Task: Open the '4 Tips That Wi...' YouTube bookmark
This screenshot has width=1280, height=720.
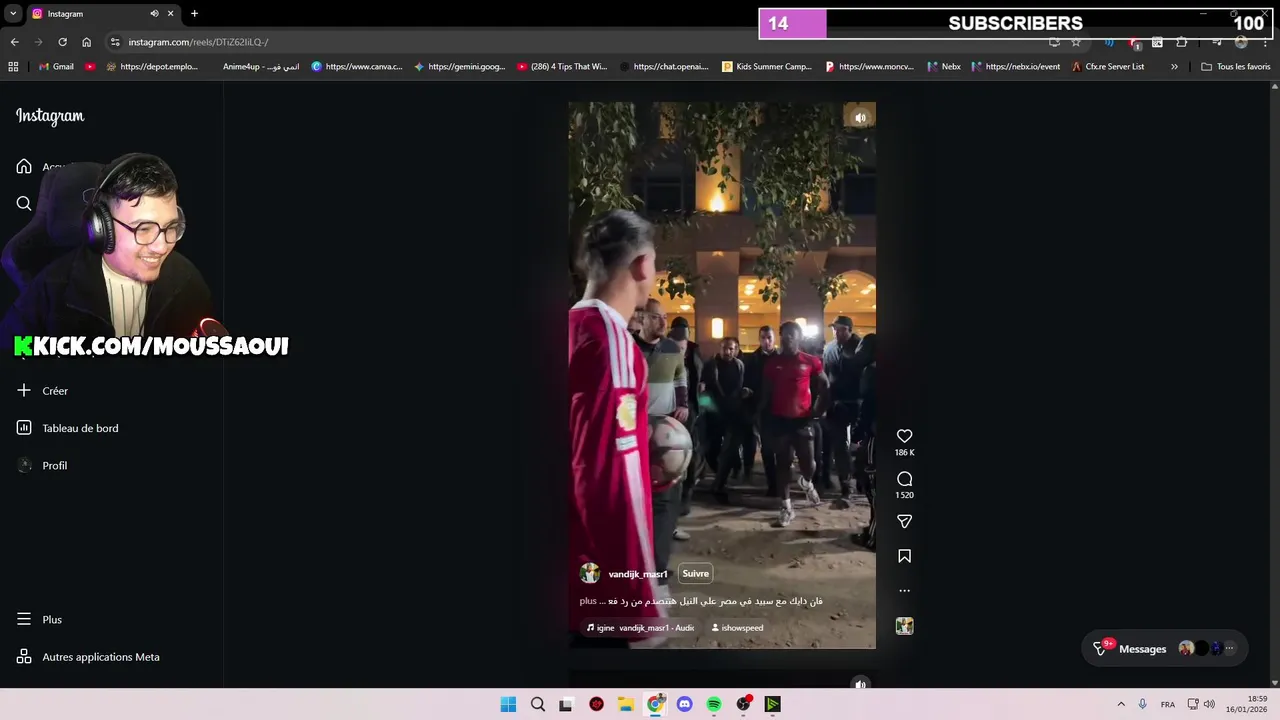Action: click(562, 67)
